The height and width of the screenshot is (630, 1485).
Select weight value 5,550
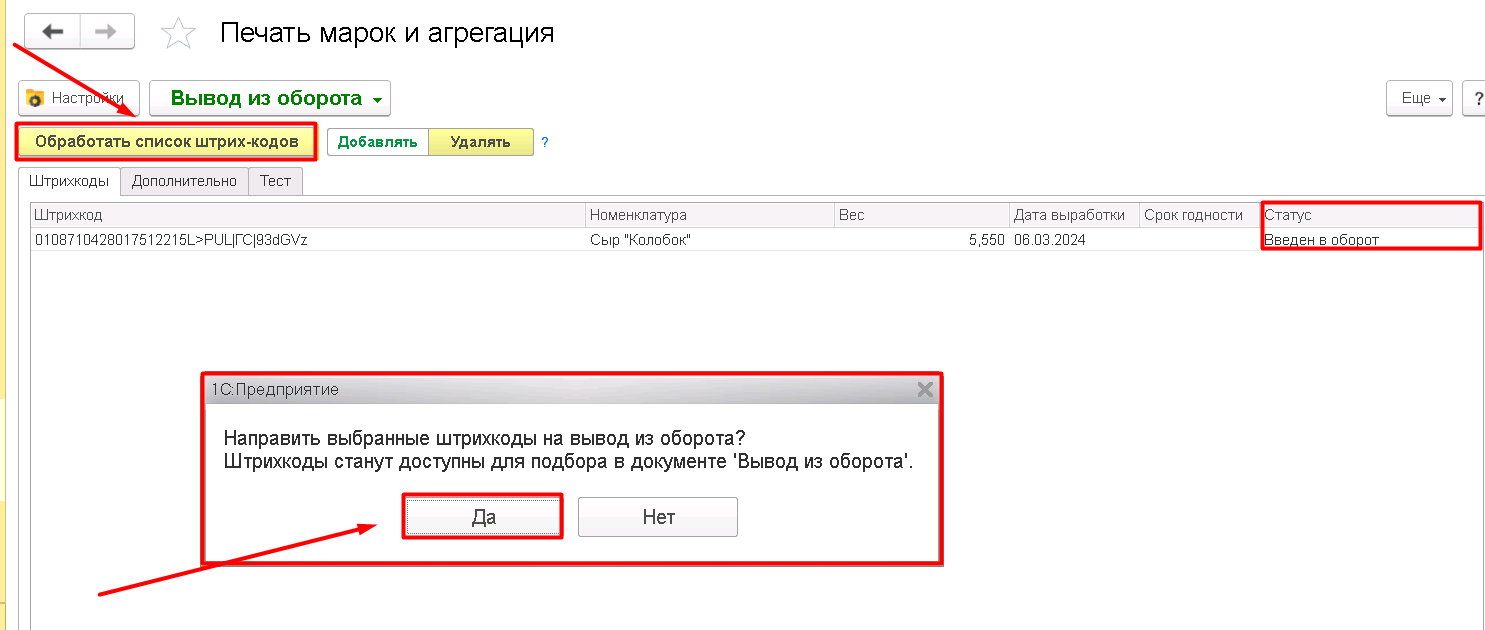922,240
